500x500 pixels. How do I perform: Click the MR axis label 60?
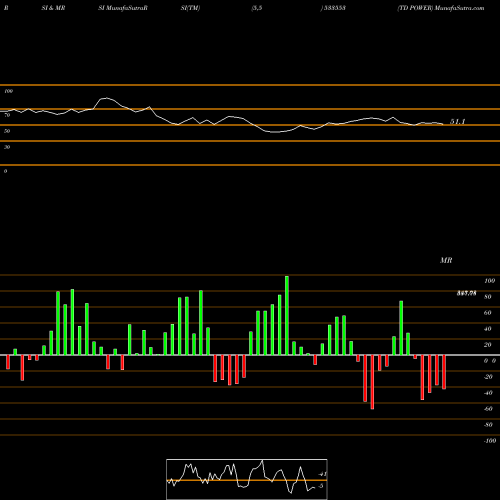488,313
